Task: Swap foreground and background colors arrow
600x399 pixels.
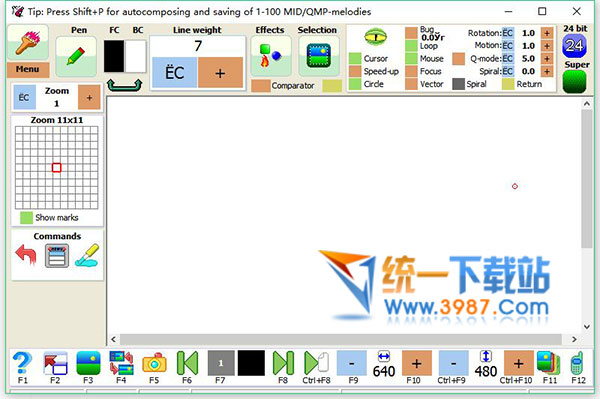Action: [124, 85]
